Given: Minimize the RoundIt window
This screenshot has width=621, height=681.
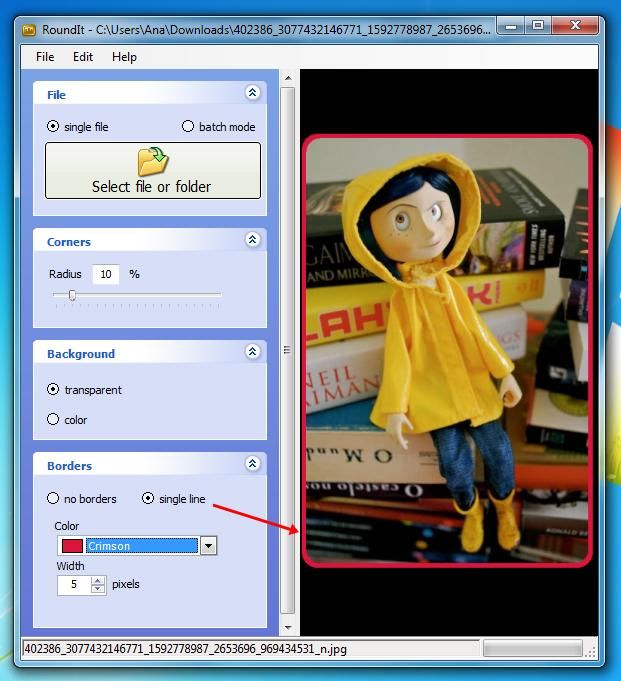Looking at the screenshot, I should (511, 26).
